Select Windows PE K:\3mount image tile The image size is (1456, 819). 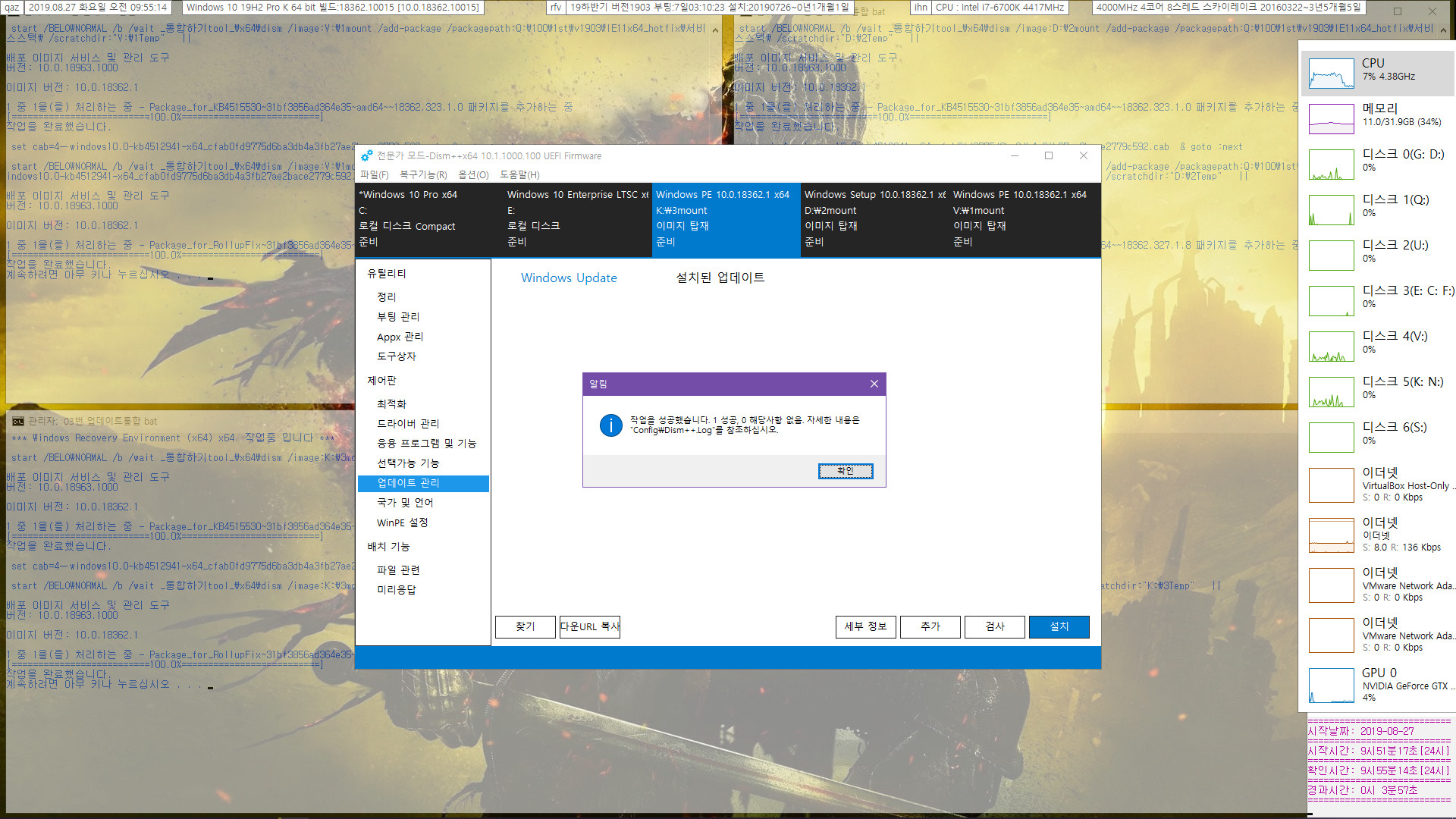pos(726,218)
